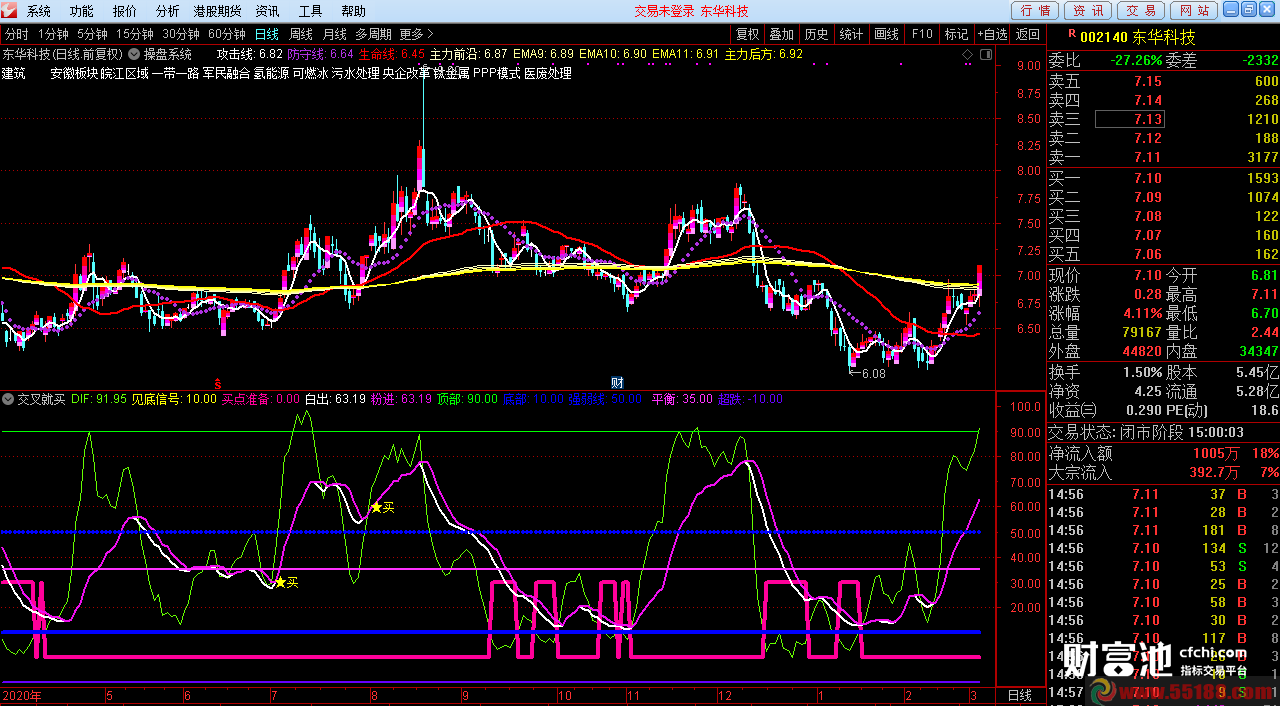Open the 报价 menu

click(125, 11)
